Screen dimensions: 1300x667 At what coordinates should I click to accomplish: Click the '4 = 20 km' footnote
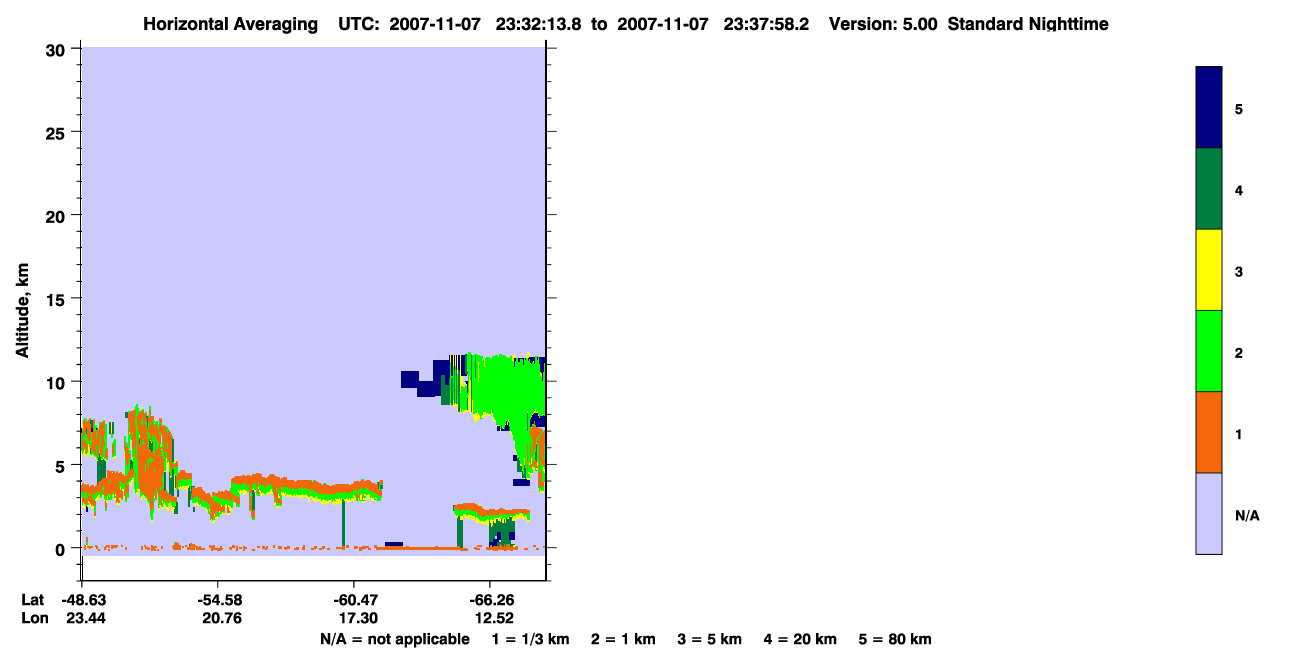[x=800, y=639]
